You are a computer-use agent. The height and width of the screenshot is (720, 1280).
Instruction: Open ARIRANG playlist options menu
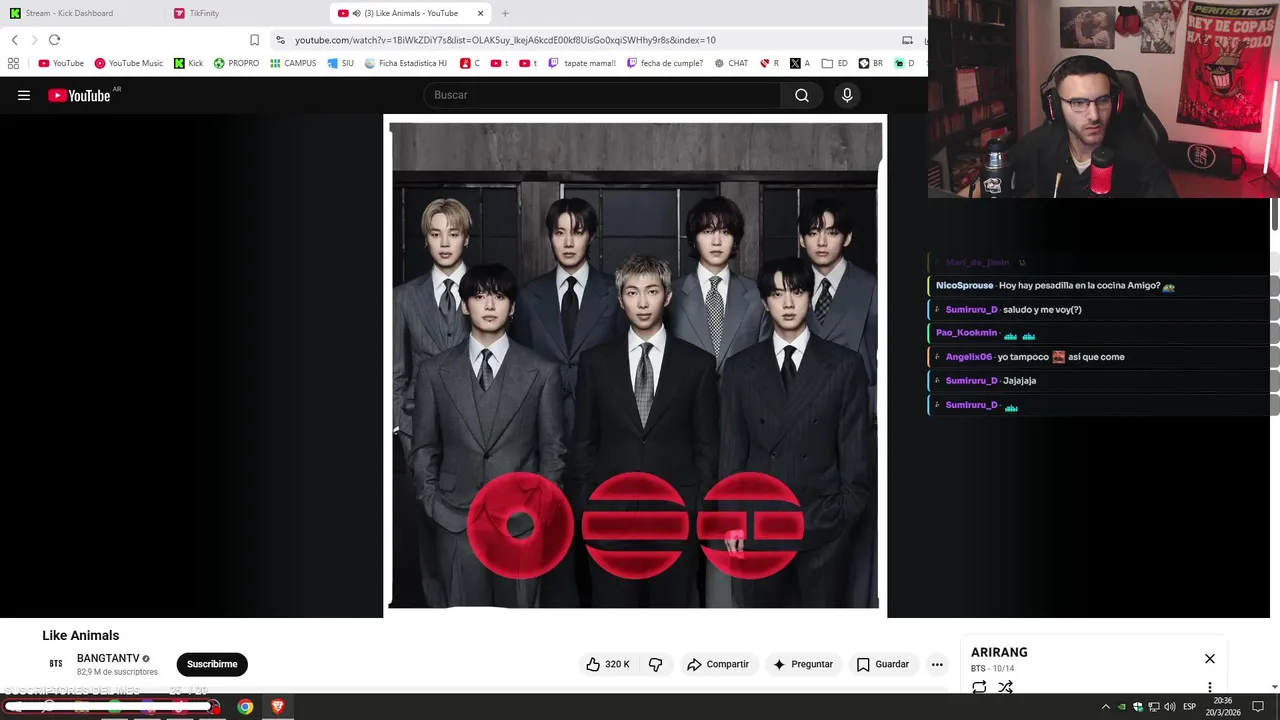point(1210,687)
